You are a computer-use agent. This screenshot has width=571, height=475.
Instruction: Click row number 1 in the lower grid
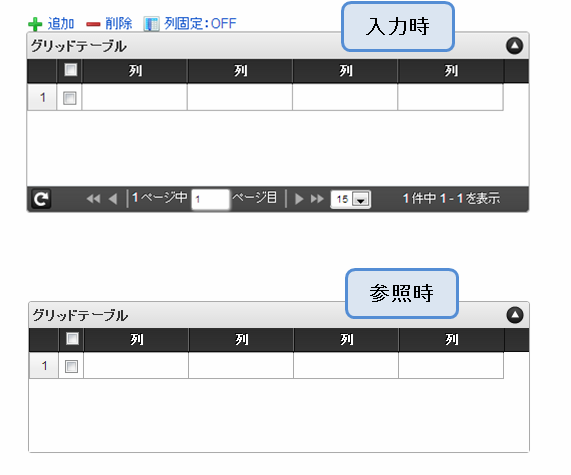coord(44,365)
